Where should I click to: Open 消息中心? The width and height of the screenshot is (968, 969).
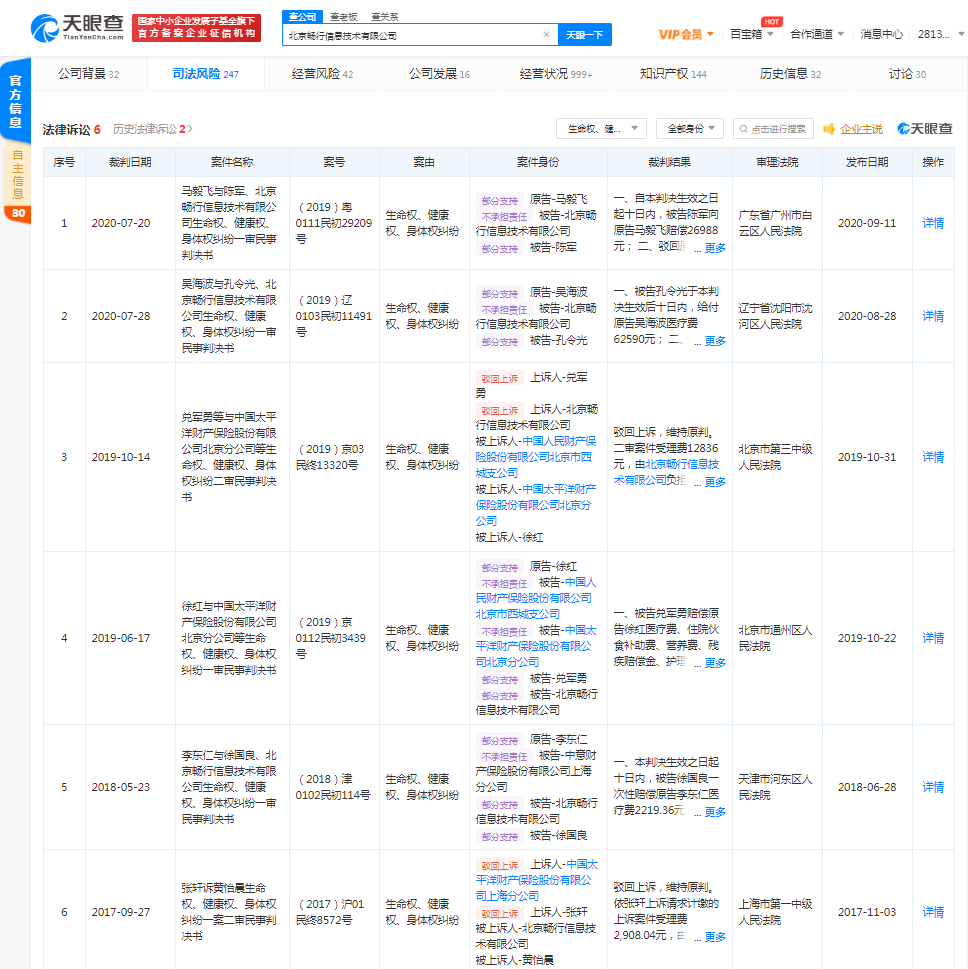[x=881, y=34]
